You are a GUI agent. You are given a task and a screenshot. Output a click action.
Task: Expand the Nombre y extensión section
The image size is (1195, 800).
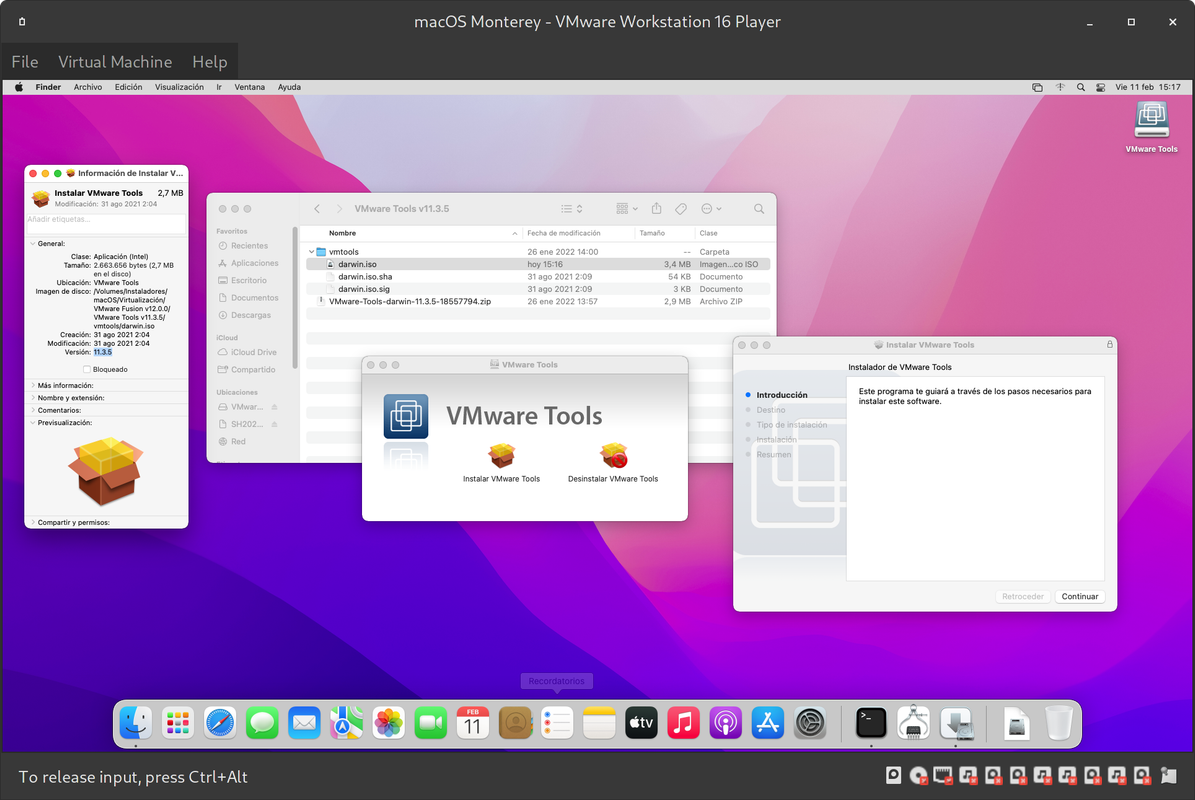[33, 398]
